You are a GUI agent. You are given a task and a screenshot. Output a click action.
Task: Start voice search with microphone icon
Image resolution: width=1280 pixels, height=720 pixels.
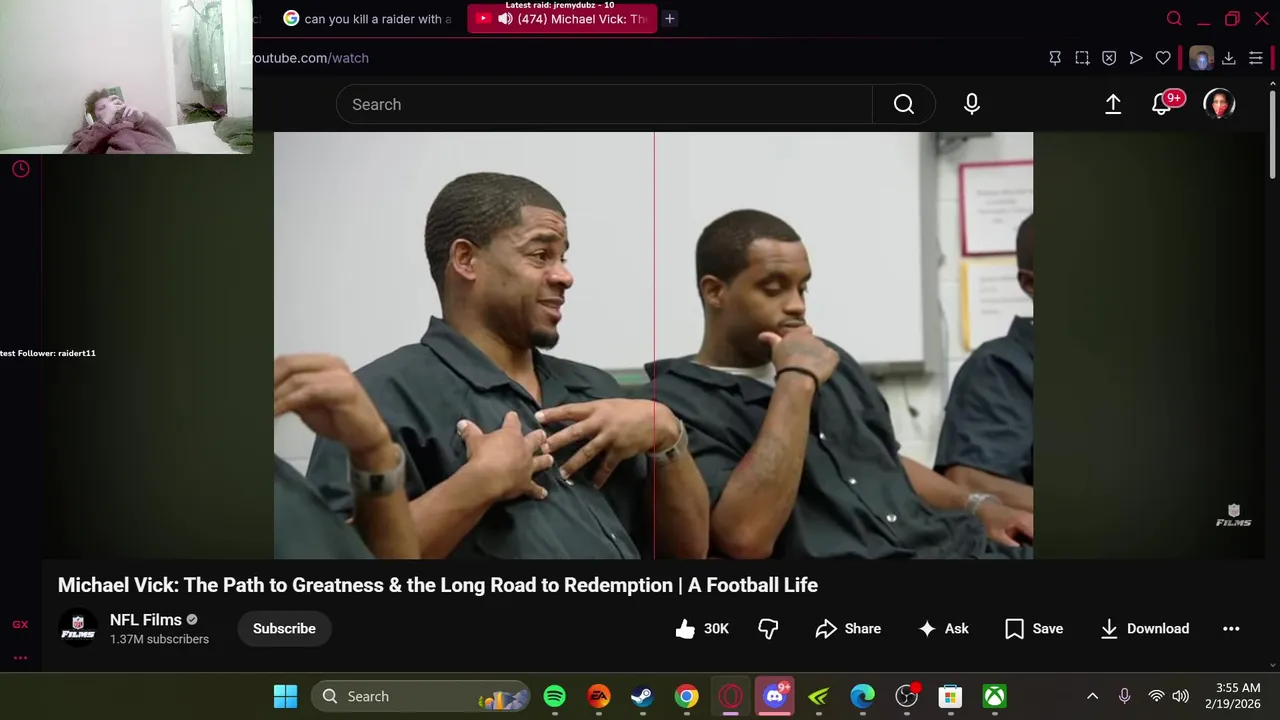(972, 104)
